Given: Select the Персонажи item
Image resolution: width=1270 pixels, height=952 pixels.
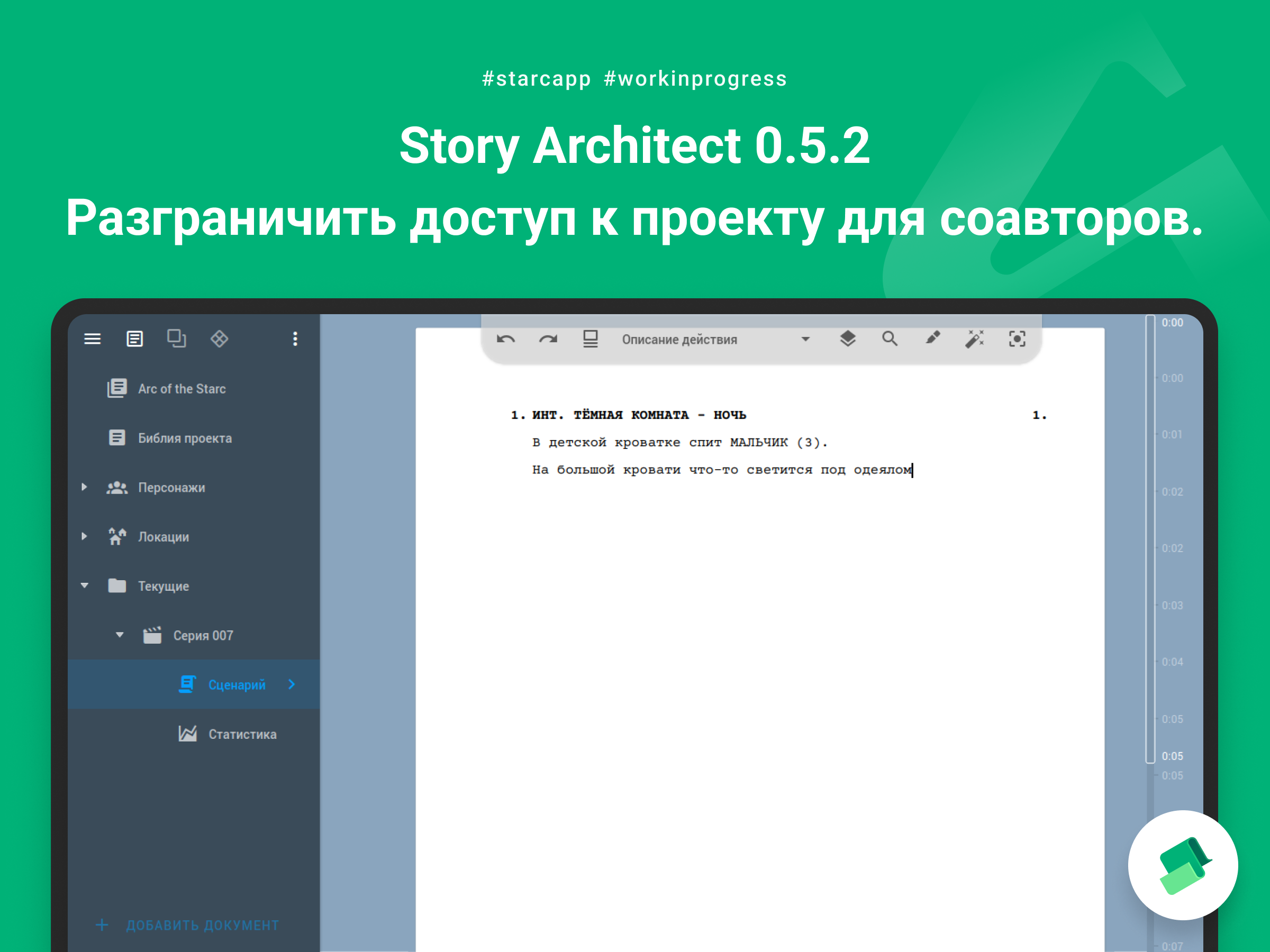Looking at the screenshot, I should [194, 487].
